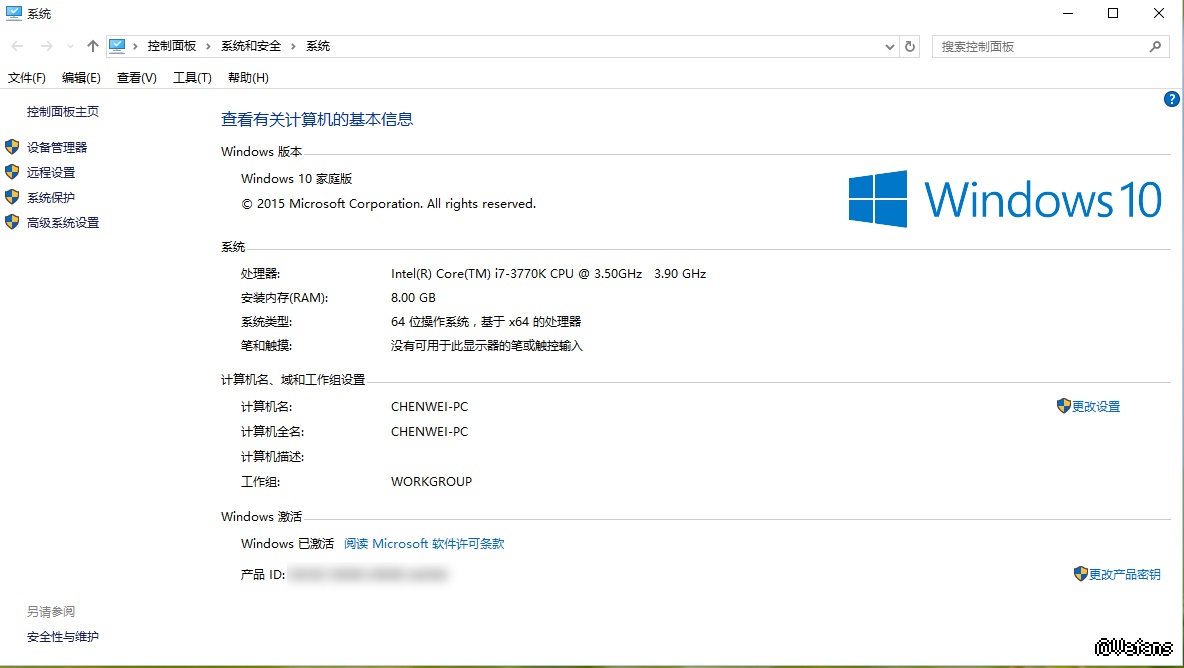Viewport: 1184px width, 668px height.
Task: Open the 编辑(E) menu
Action: coord(81,78)
